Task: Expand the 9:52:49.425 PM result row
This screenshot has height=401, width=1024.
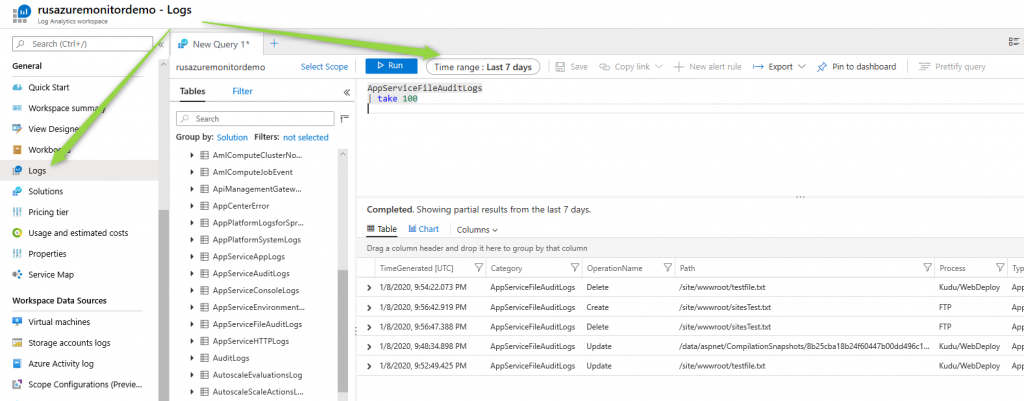Action: [x=369, y=366]
